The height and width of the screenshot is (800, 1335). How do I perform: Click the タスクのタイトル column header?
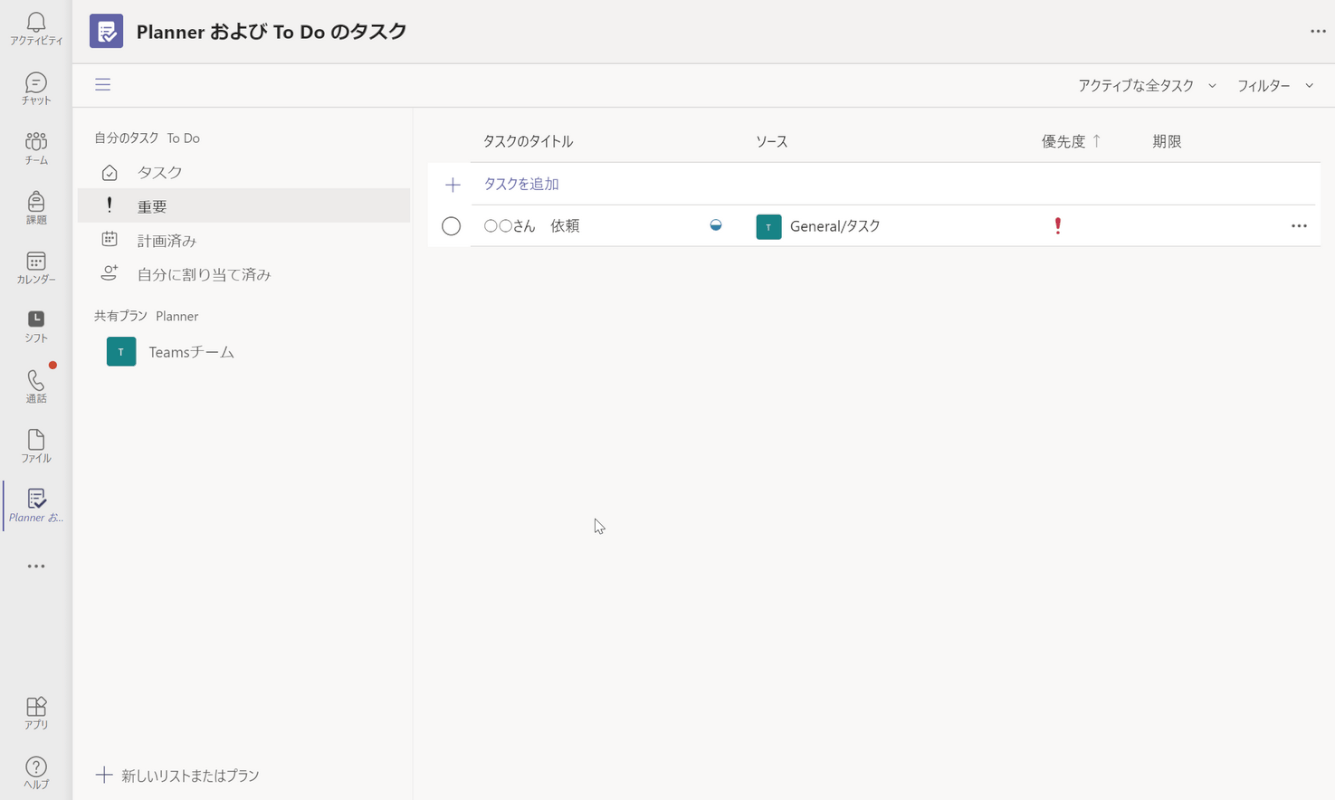(528, 142)
